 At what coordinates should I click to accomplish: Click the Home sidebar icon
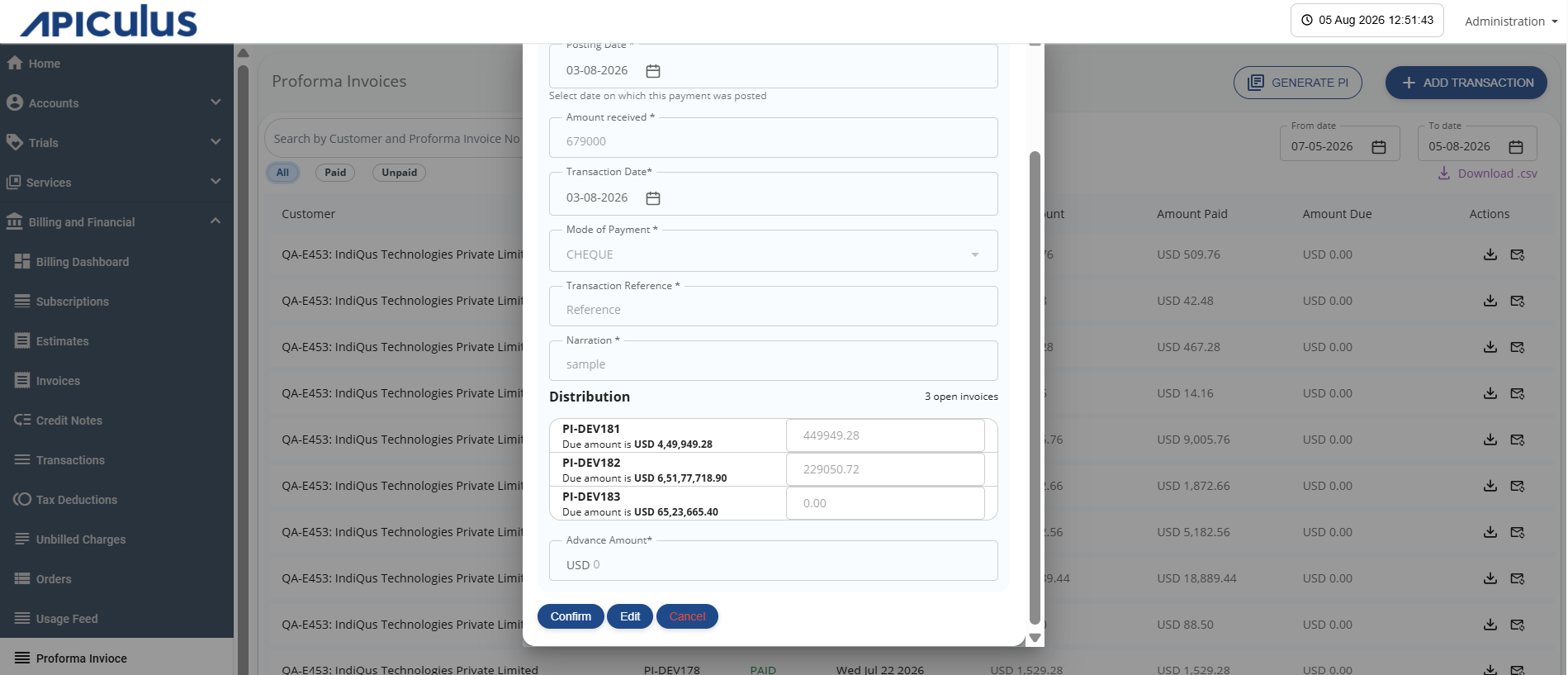tap(15, 63)
